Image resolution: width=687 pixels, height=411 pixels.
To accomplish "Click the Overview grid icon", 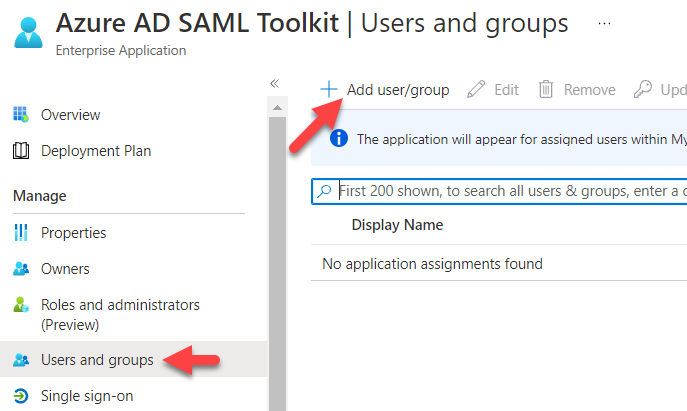I will click(21, 115).
